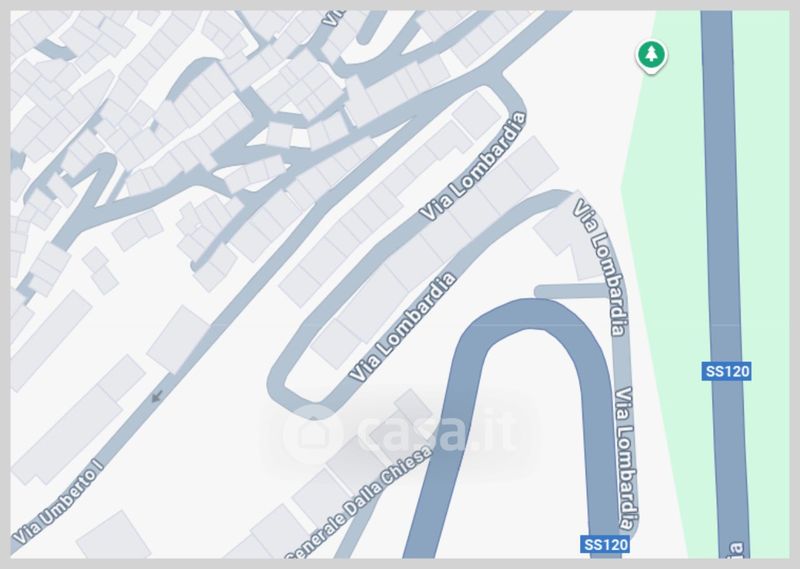Select the Via Umberto I street label
800x569 pixels.
point(58,502)
